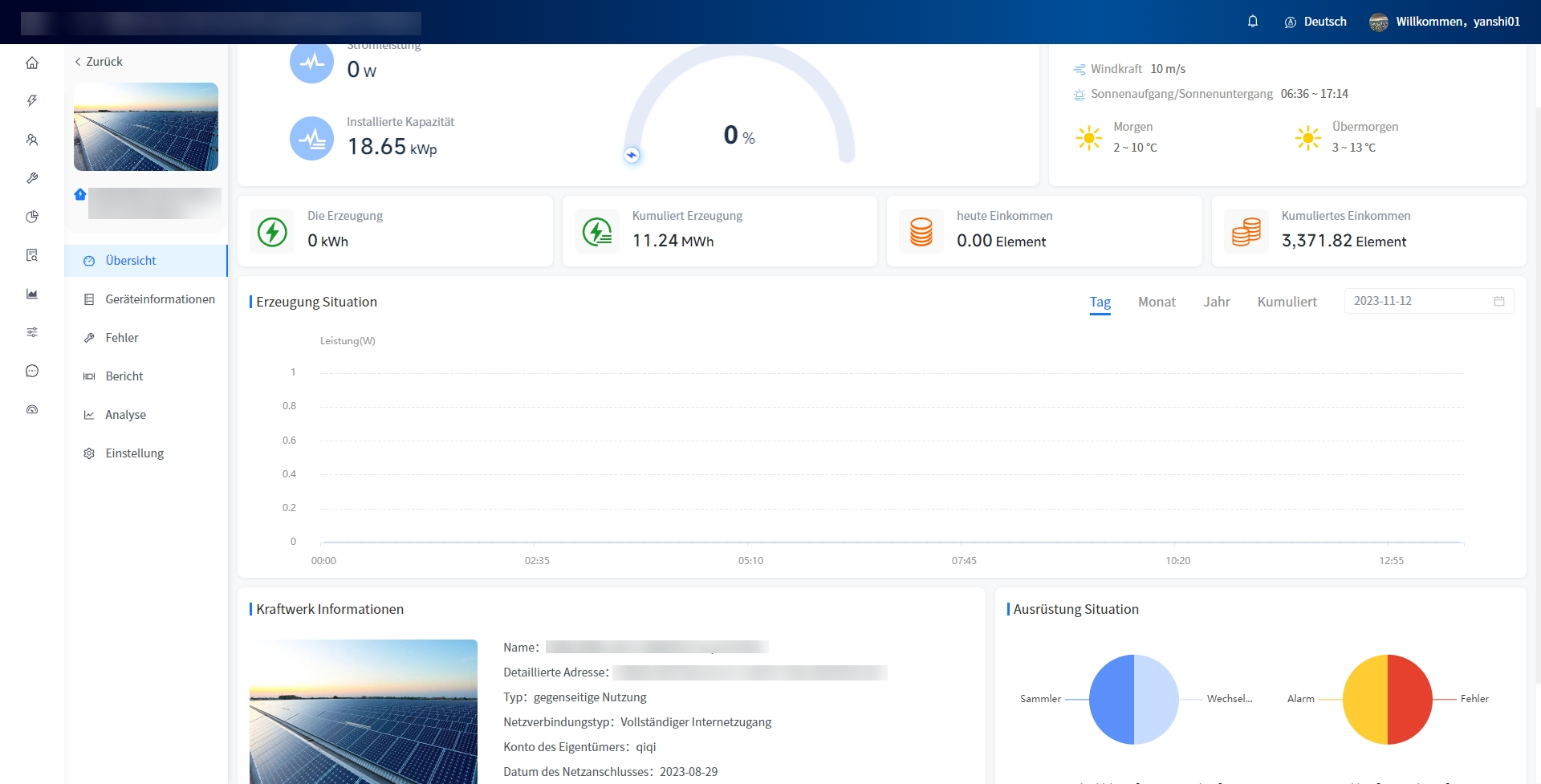Viewport: 1541px width, 784px height.
Task: Click the user avatar in header
Action: pos(1379,22)
